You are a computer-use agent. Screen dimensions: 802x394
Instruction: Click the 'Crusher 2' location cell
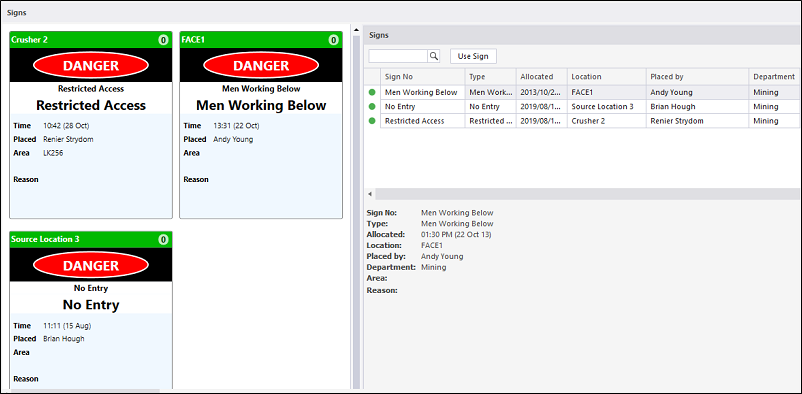pos(607,121)
